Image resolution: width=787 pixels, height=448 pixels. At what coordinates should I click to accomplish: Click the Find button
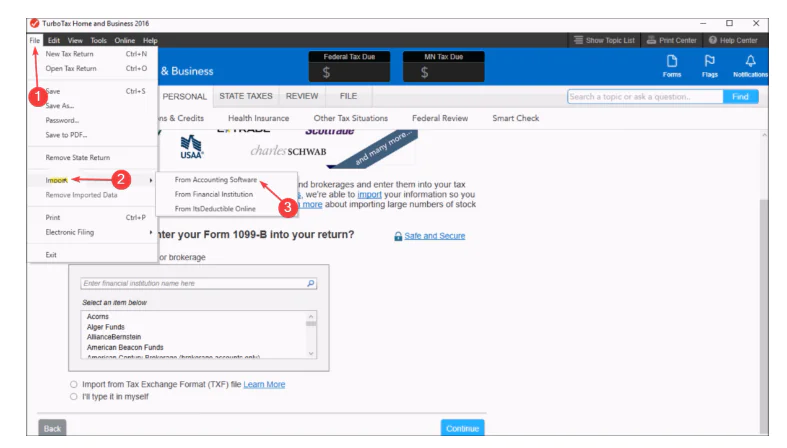pyautogui.click(x=740, y=97)
